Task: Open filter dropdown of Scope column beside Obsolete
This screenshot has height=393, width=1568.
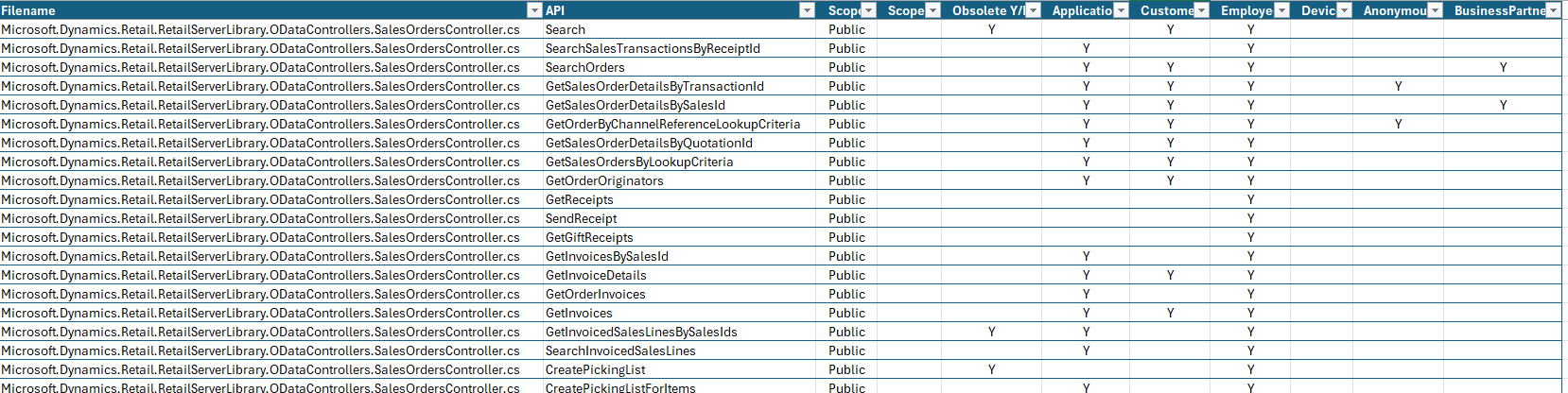Action: coord(932,10)
